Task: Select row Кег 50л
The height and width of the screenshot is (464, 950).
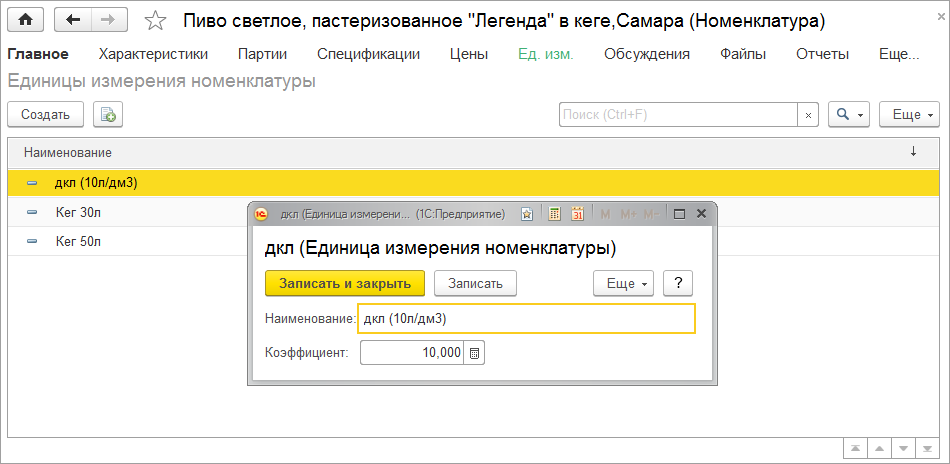Action: click(x=475, y=241)
